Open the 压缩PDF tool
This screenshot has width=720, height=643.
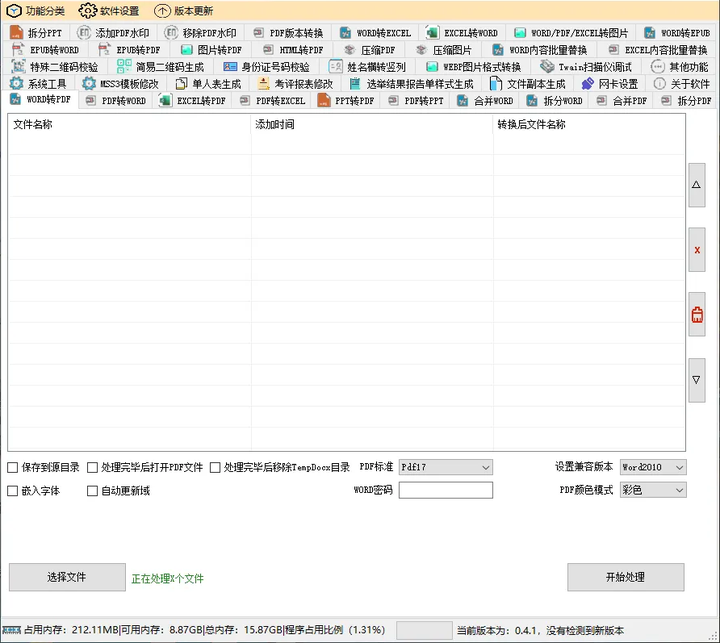coord(370,50)
